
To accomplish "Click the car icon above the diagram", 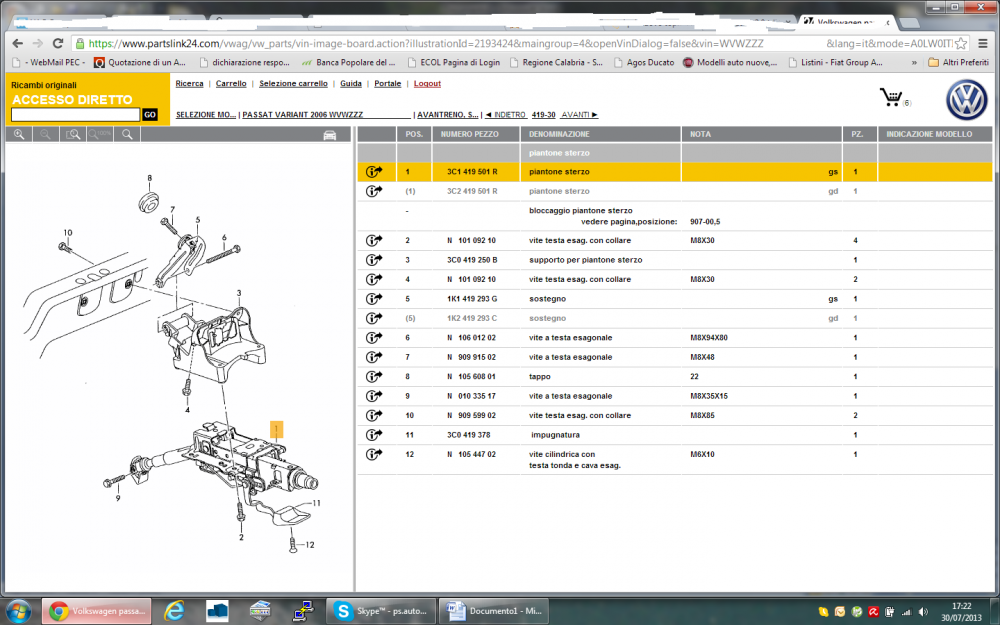I will (329, 135).
